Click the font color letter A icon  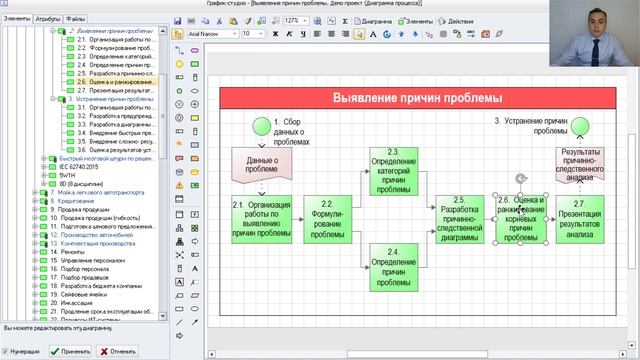click(x=373, y=34)
